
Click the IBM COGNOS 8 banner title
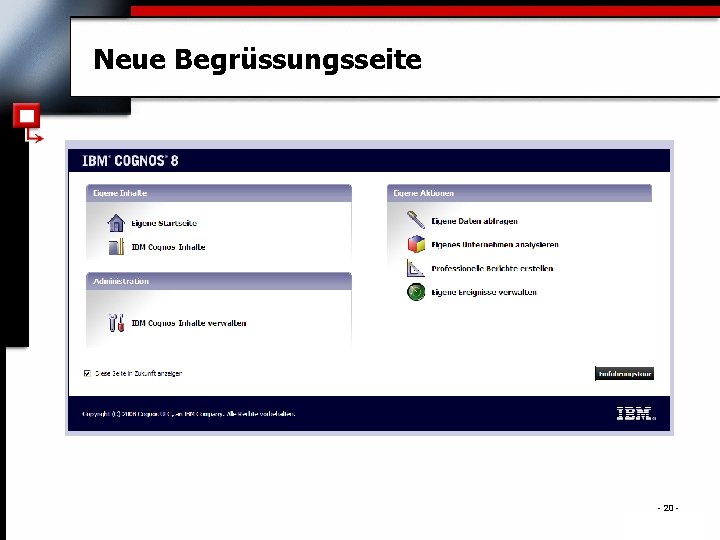[130, 161]
